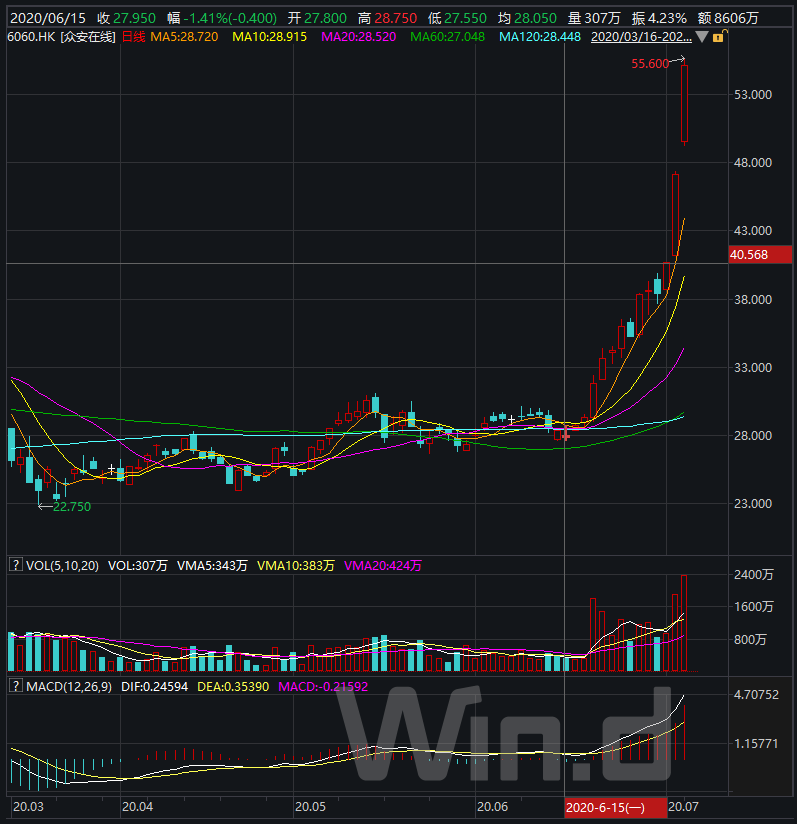The height and width of the screenshot is (824, 797).
Task: Click the 20.07 time axis label
Action: (683, 807)
